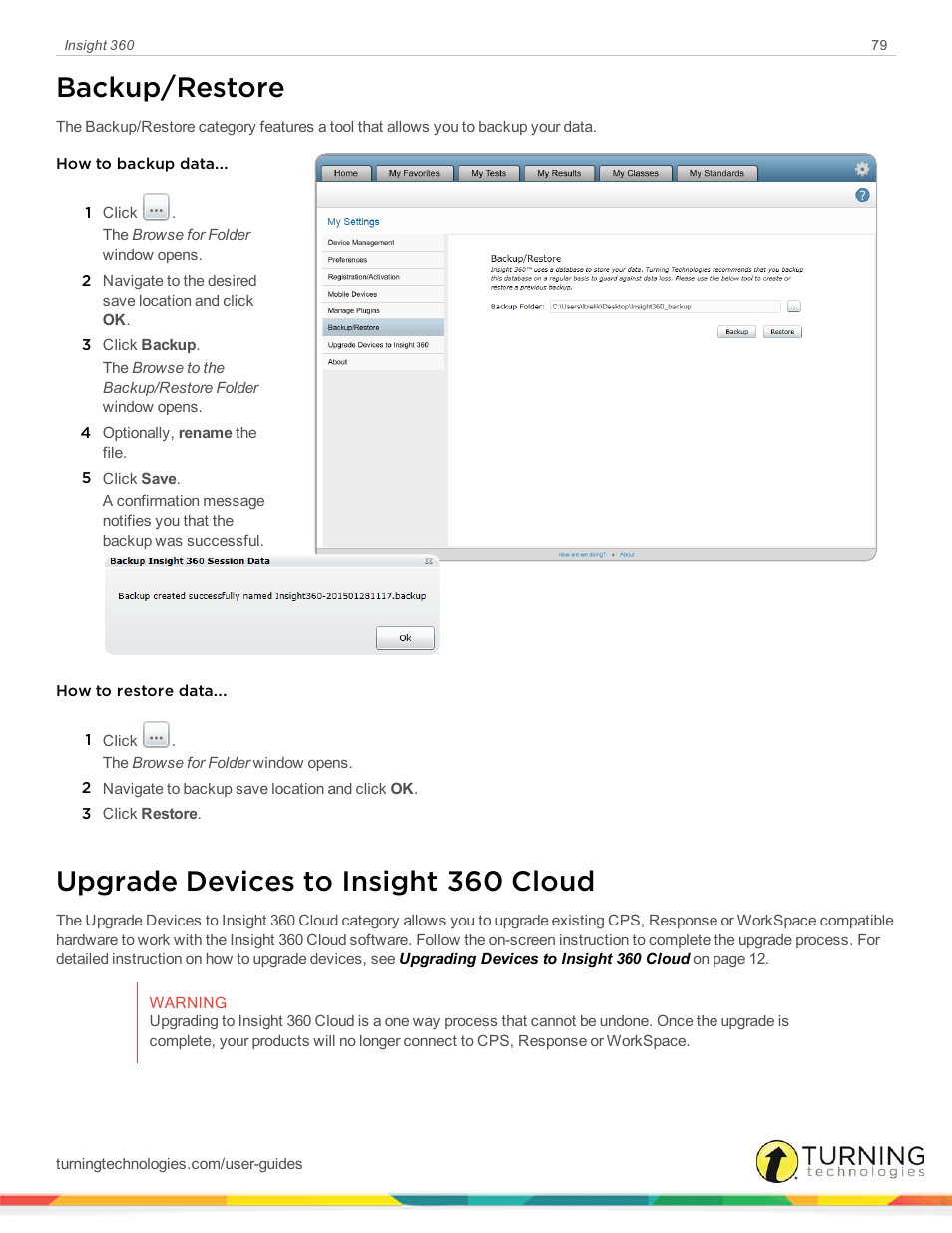Click the My Settings heading
The height and width of the screenshot is (1233, 952).
(353, 222)
